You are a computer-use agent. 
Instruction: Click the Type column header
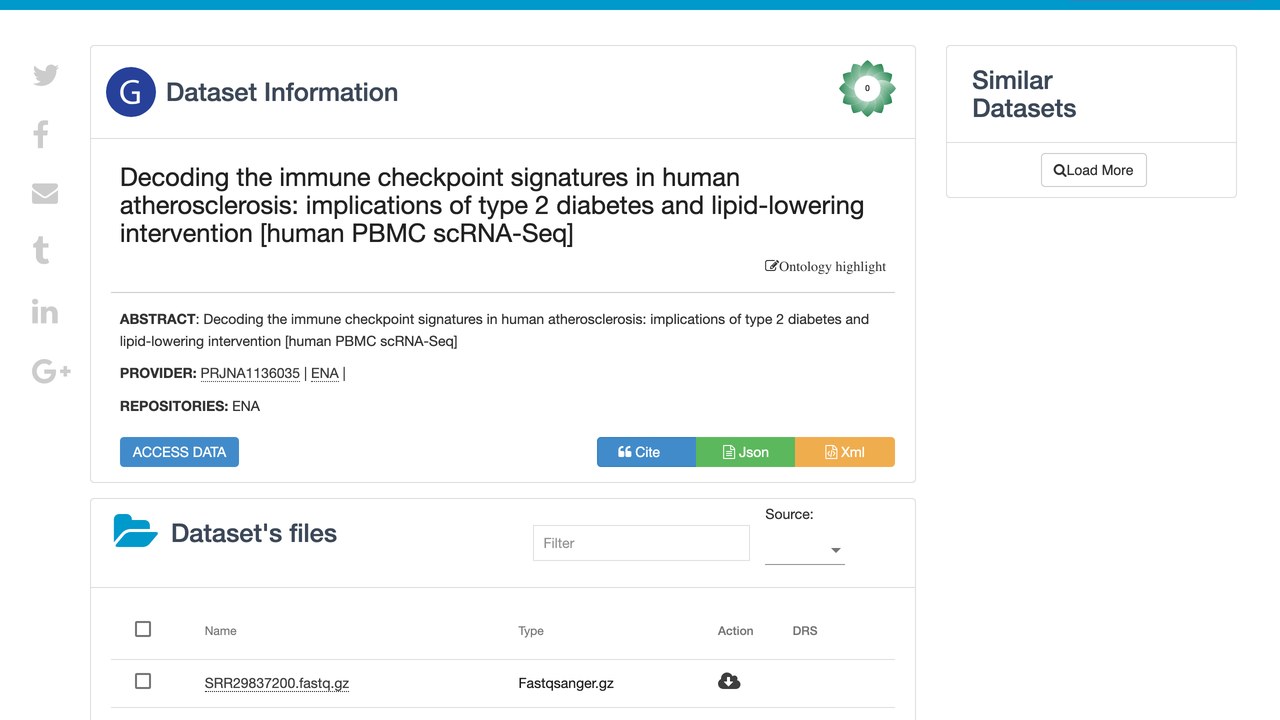point(531,631)
